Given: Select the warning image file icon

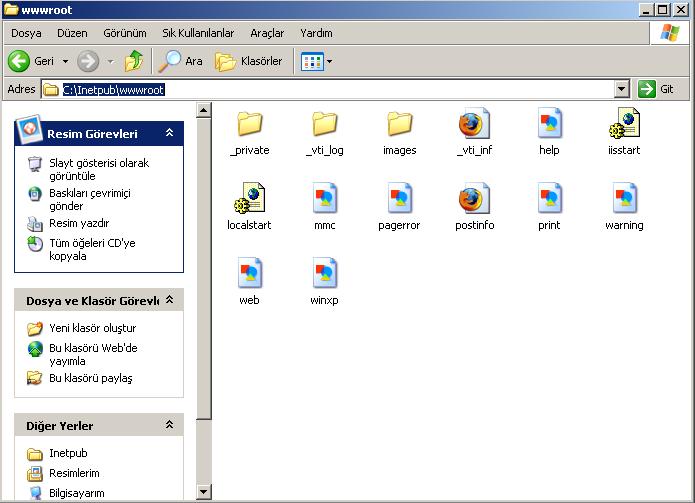Looking at the screenshot, I should tap(624, 199).
